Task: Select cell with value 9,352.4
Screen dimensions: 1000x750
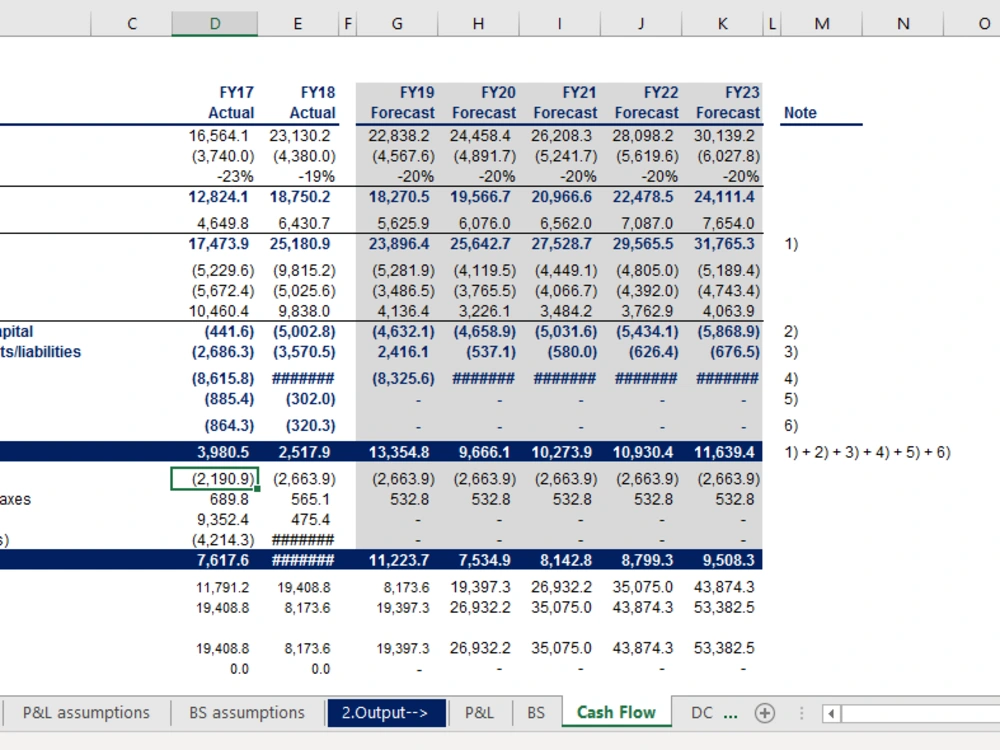Action: (x=223, y=520)
